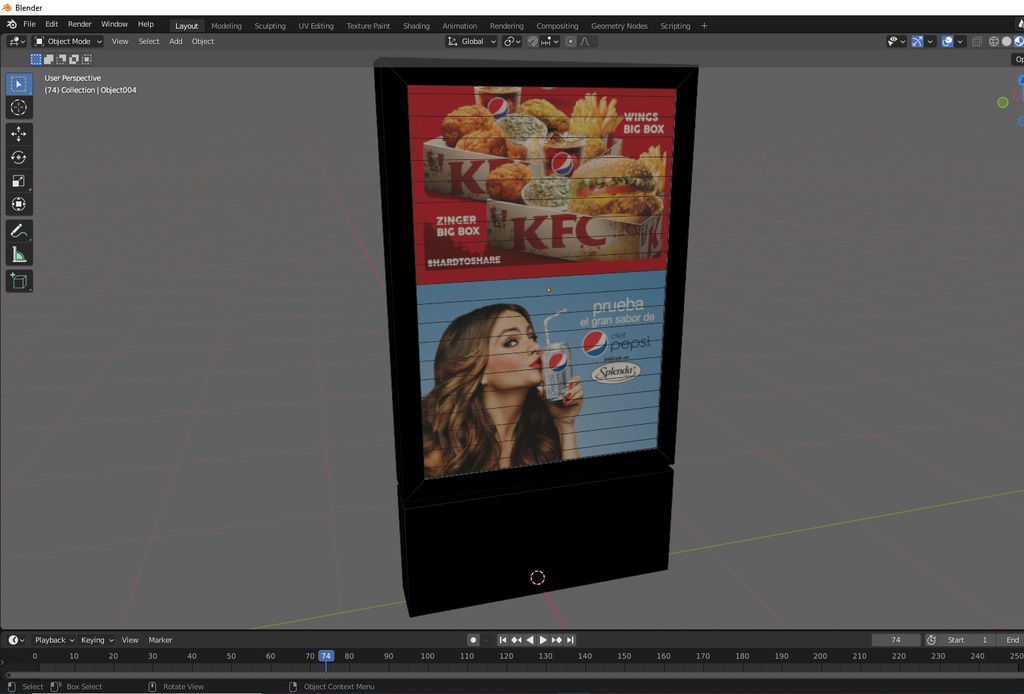
Task: Open the Render menu
Action: click(80, 24)
